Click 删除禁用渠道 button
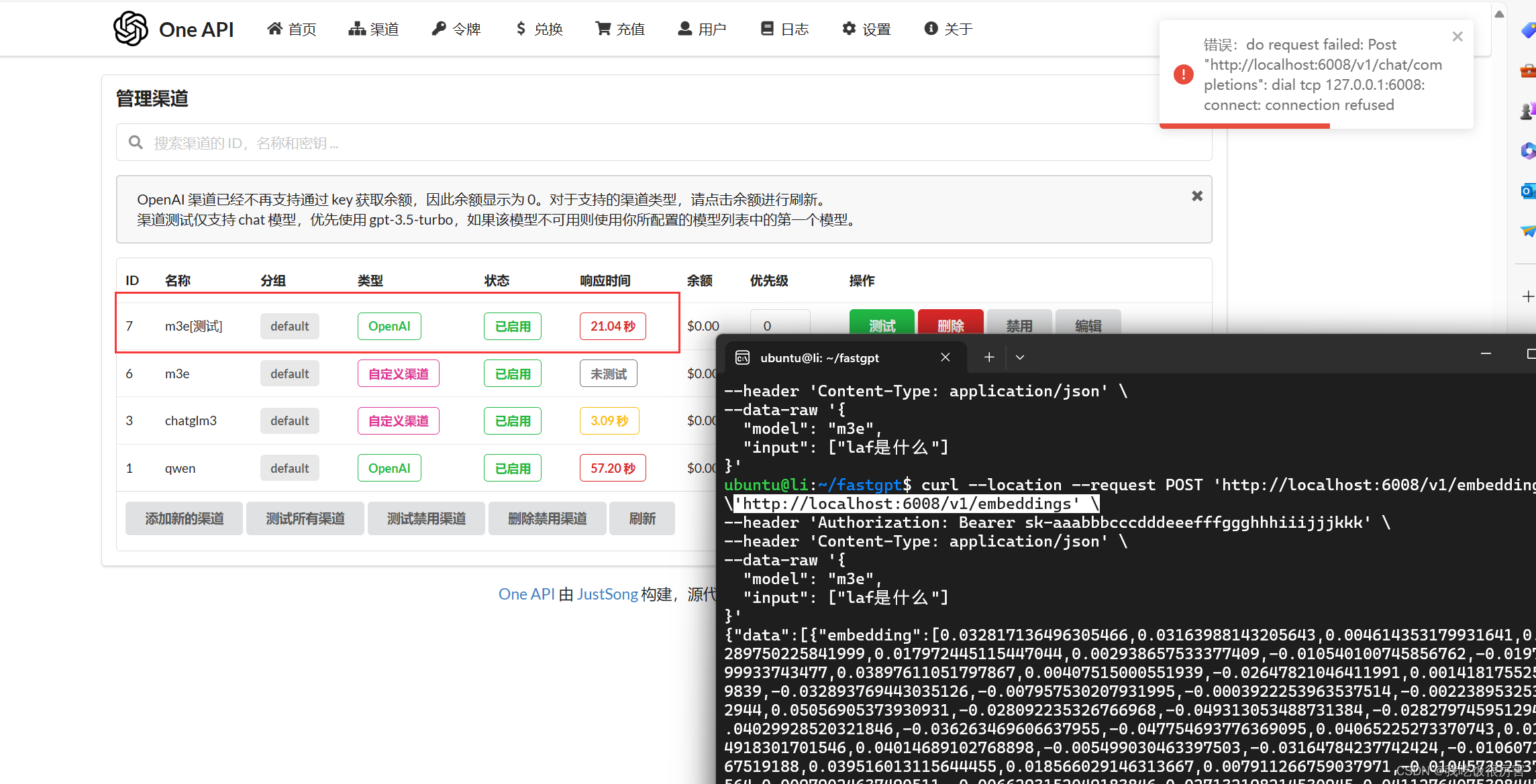This screenshot has height=784, width=1536. 548,518
